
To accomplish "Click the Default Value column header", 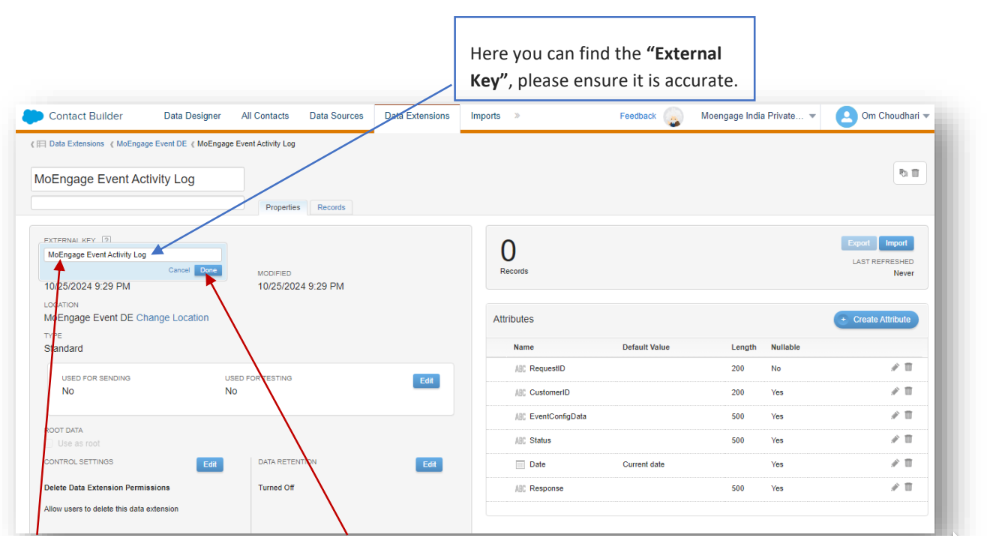I will click(646, 347).
